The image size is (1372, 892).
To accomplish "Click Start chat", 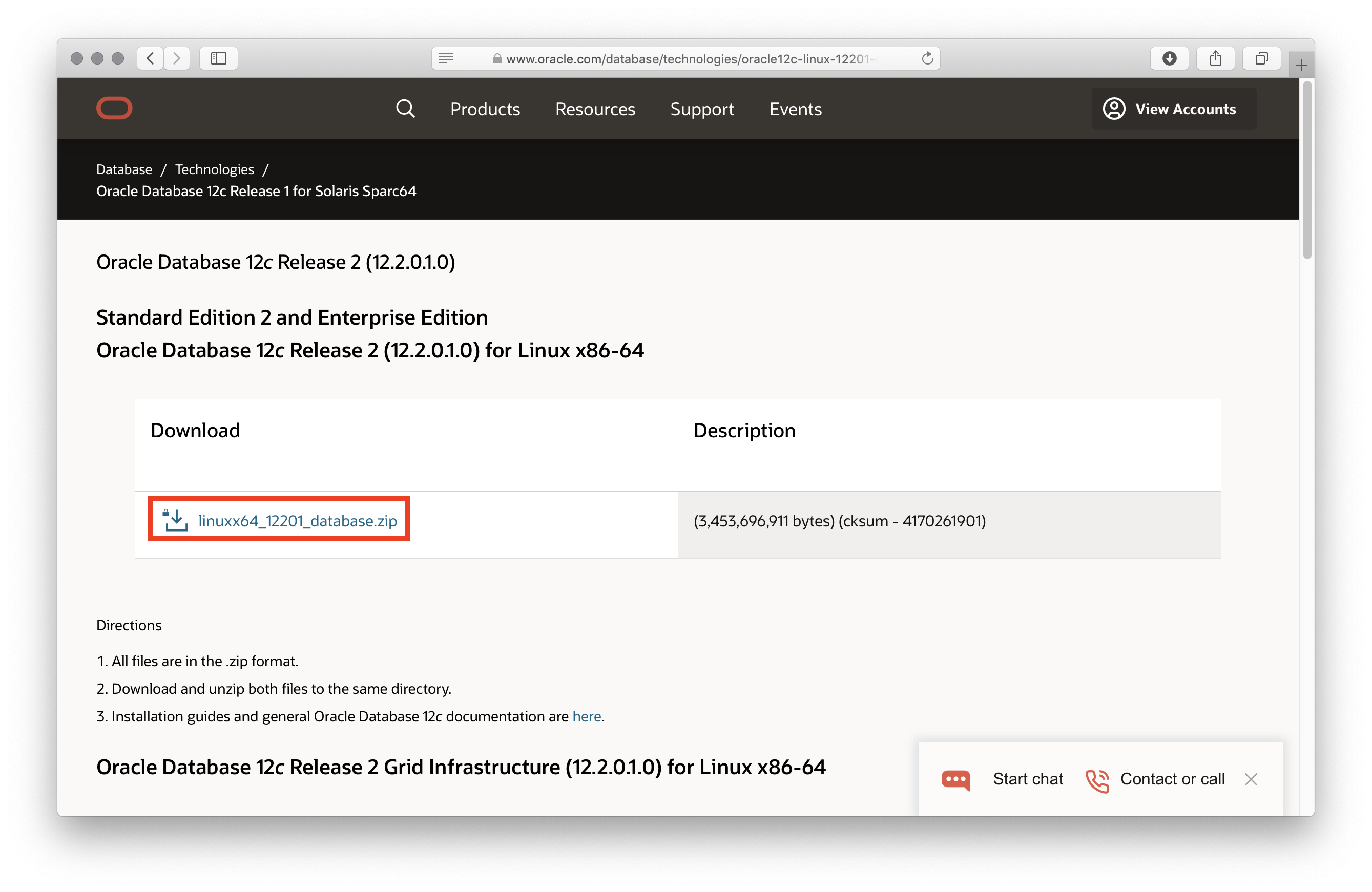I will pyautogui.click(x=1027, y=779).
